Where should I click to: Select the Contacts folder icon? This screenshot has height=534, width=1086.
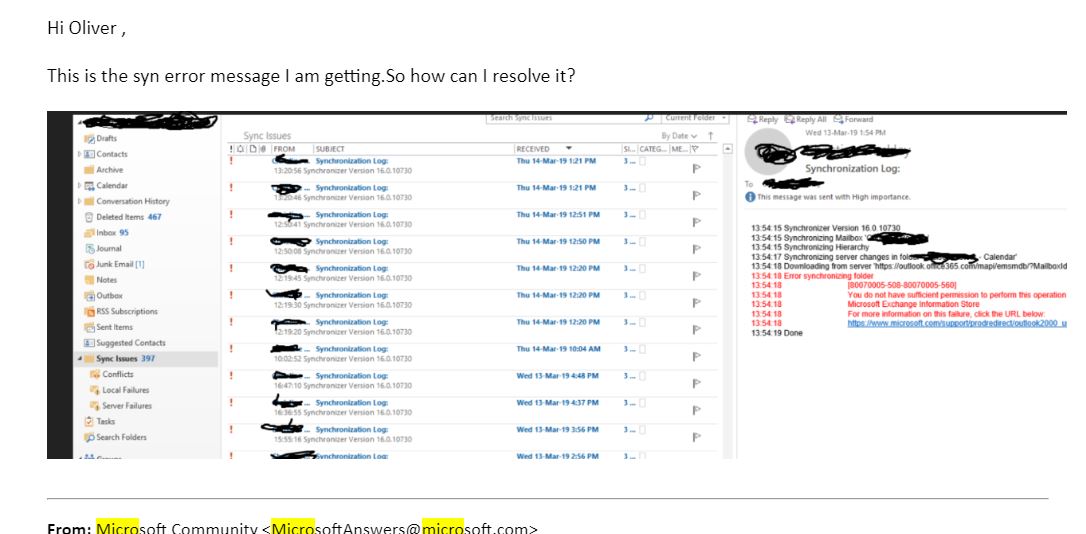(x=89, y=154)
